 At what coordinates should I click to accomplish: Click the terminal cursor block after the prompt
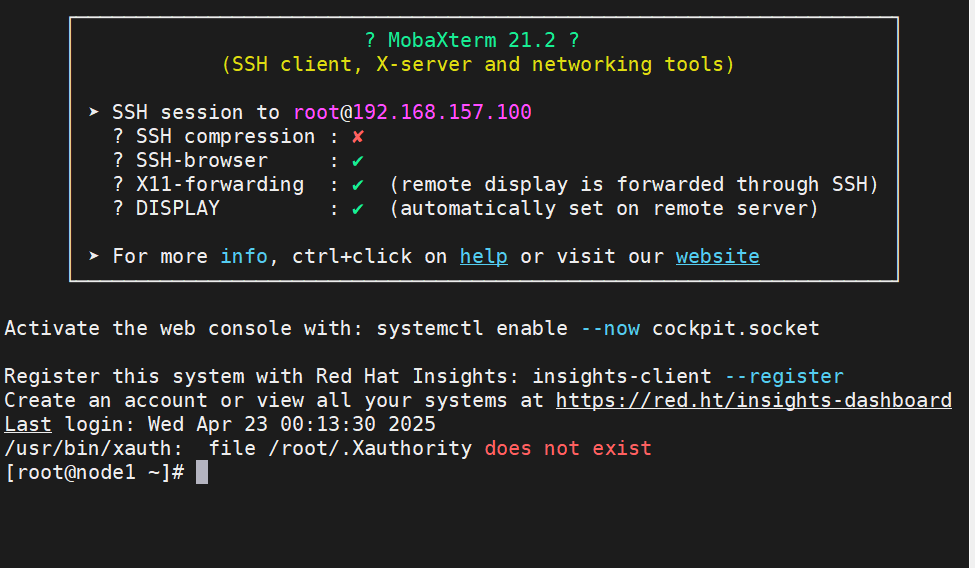(x=202, y=472)
